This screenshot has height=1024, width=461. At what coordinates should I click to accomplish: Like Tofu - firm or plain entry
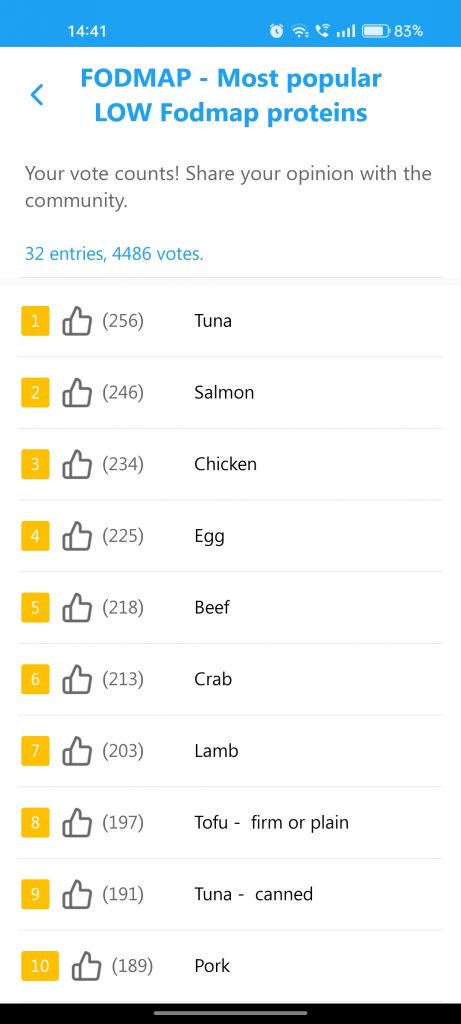pyautogui.click(x=77, y=823)
